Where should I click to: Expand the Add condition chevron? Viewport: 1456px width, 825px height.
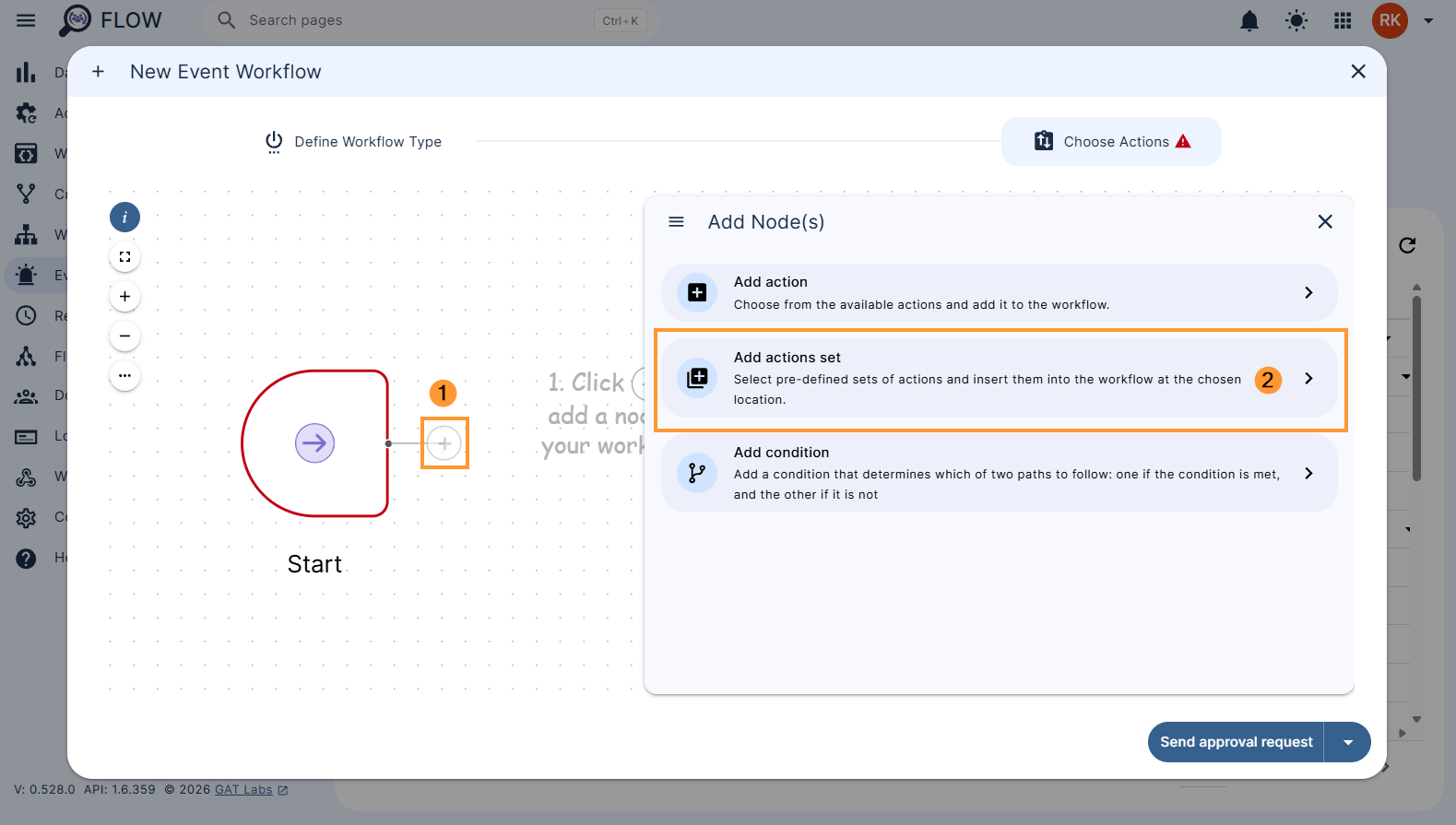(x=1308, y=473)
